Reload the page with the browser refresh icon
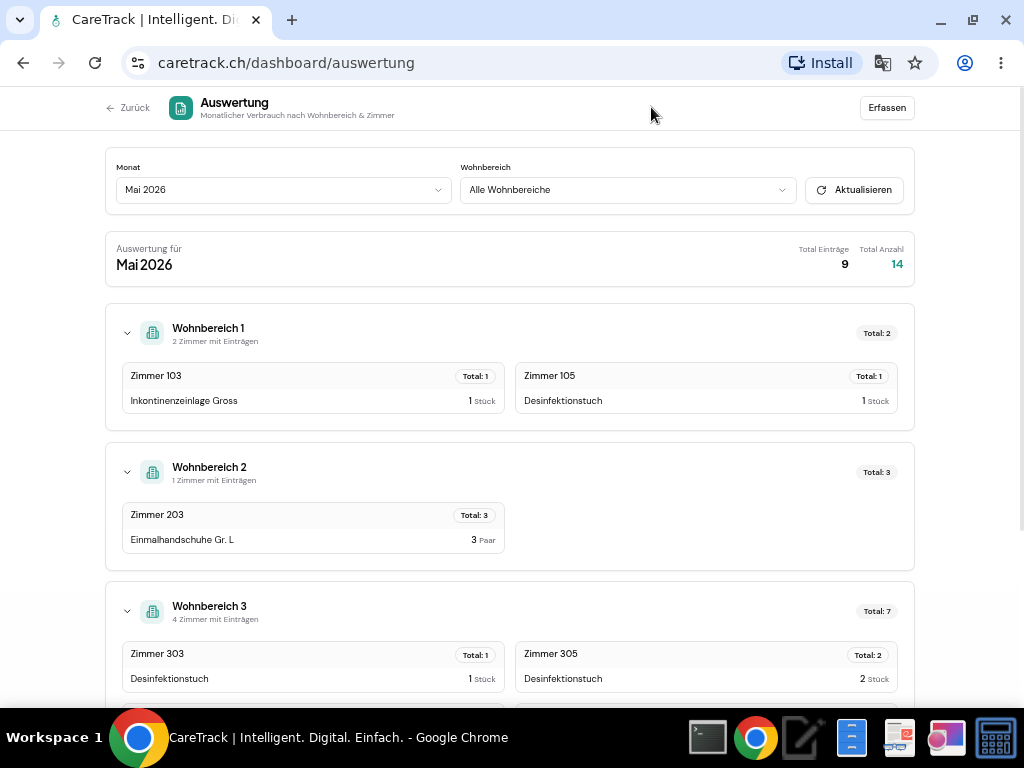 coord(95,63)
